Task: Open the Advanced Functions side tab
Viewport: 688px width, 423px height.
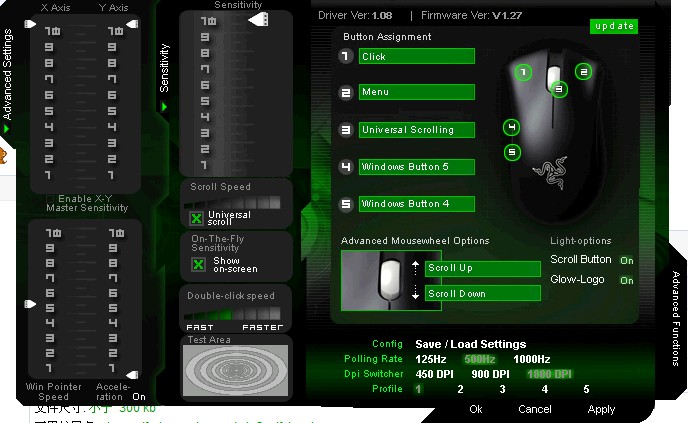Action: click(x=677, y=318)
